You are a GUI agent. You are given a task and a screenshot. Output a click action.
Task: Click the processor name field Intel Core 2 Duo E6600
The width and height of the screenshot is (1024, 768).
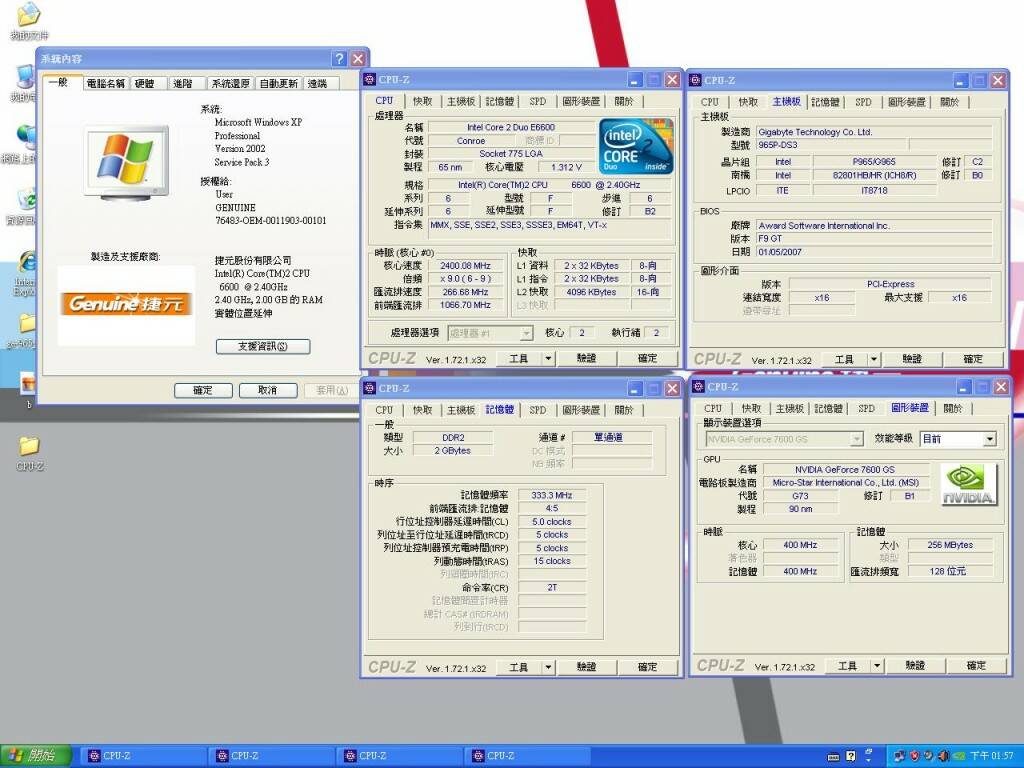(x=511, y=127)
